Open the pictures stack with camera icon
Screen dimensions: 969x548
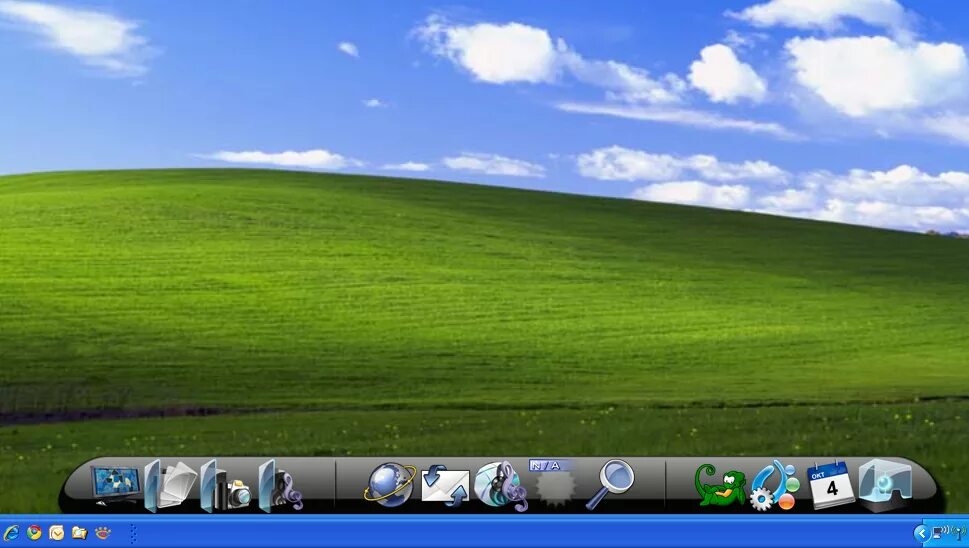(x=226, y=487)
